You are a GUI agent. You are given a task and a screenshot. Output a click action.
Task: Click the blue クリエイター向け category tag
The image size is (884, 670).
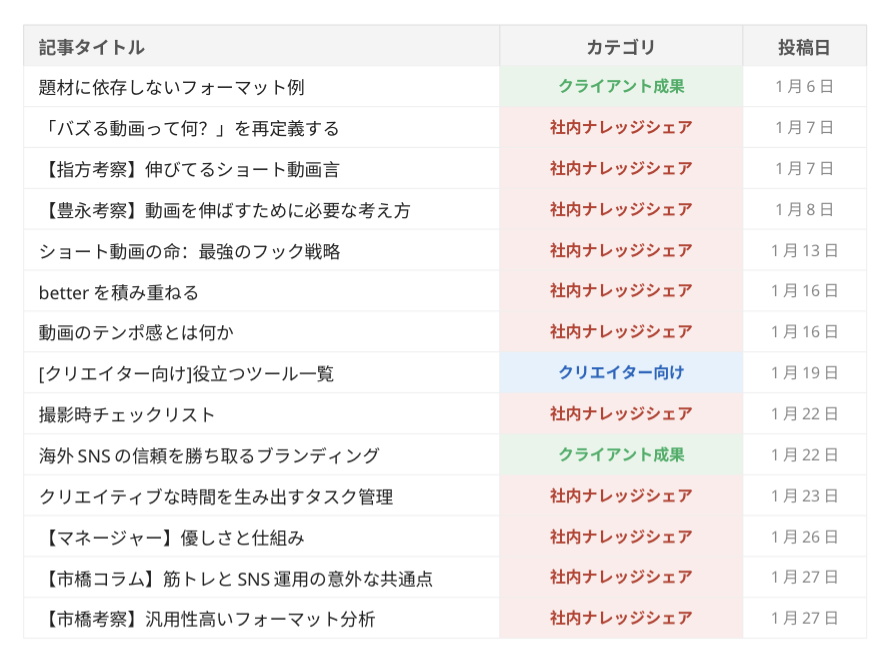[x=621, y=373]
